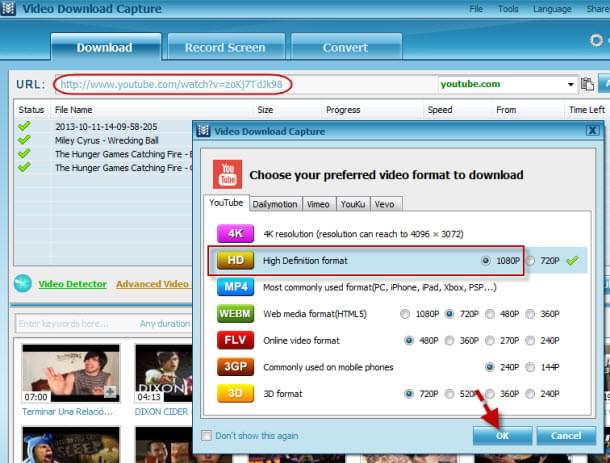
Task: Click the 4K format badge
Action: [x=235, y=233]
